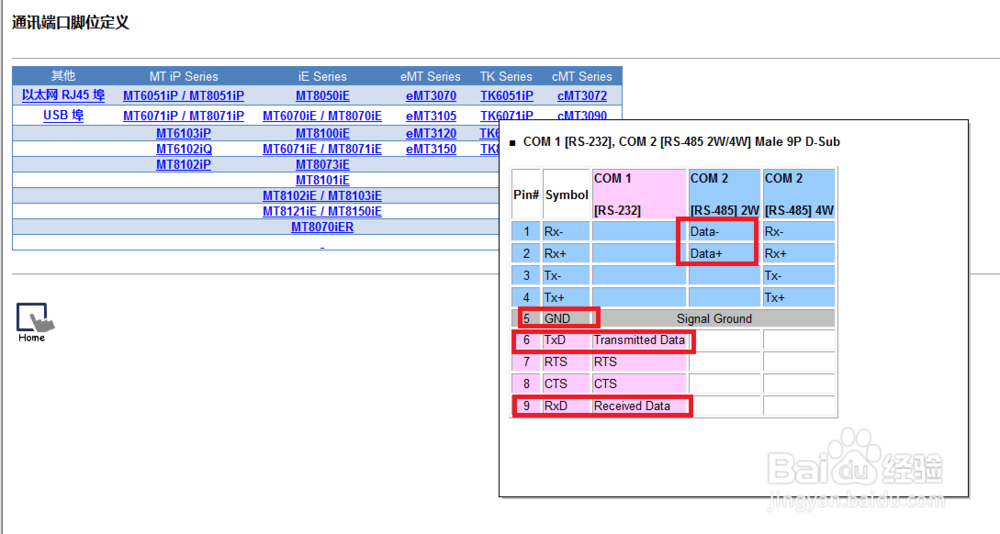Image resolution: width=1000 pixels, height=534 pixels.
Task: Click the Rx+ cell in the 4W column
Action: pyautogui.click(x=799, y=253)
